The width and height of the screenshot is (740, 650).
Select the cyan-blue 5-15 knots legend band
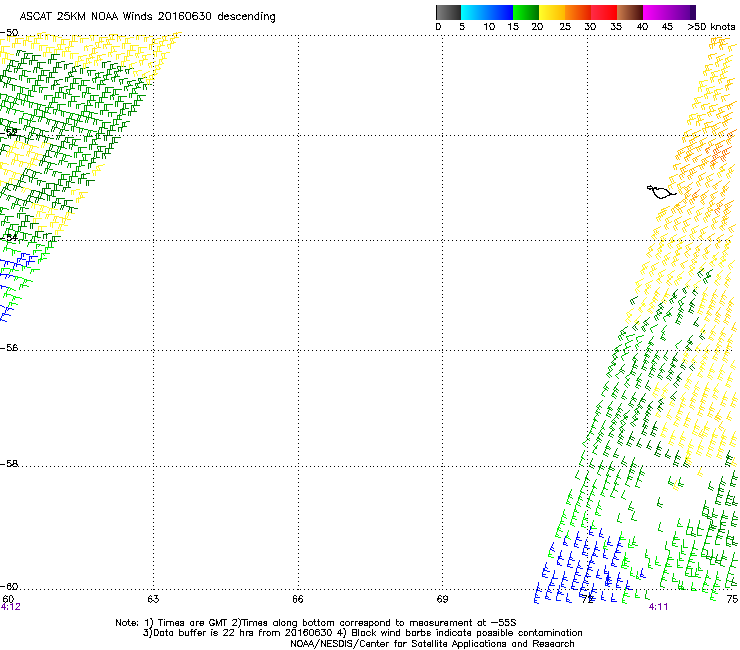pyautogui.click(x=487, y=12)
